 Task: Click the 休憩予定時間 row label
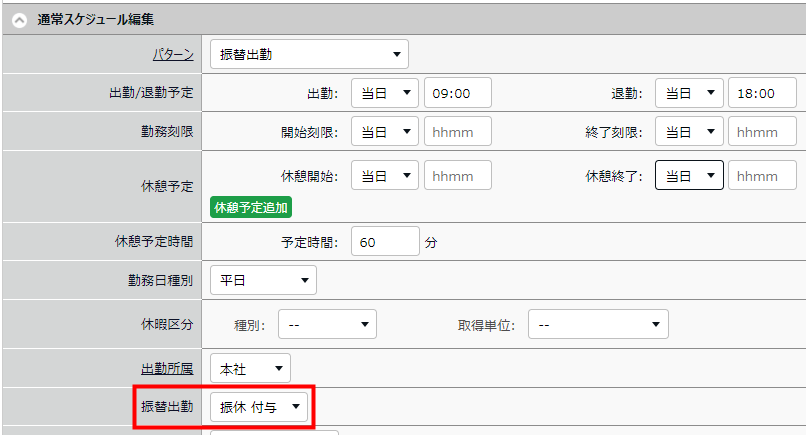coord(154,241)
